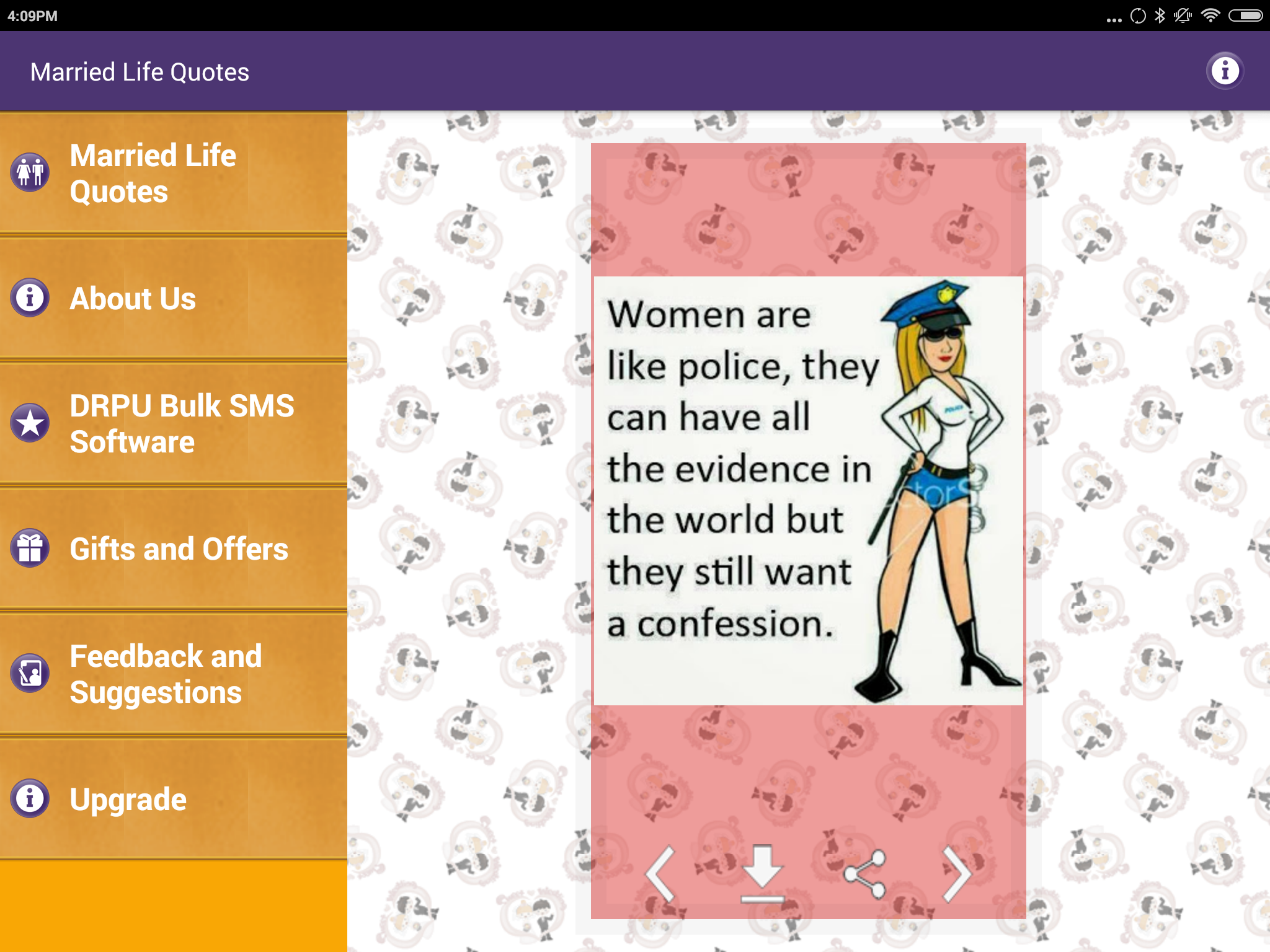The height and width of the screenshot is (952, 1270).
Task: Select the Upgrade option
Action: (128, 799)
